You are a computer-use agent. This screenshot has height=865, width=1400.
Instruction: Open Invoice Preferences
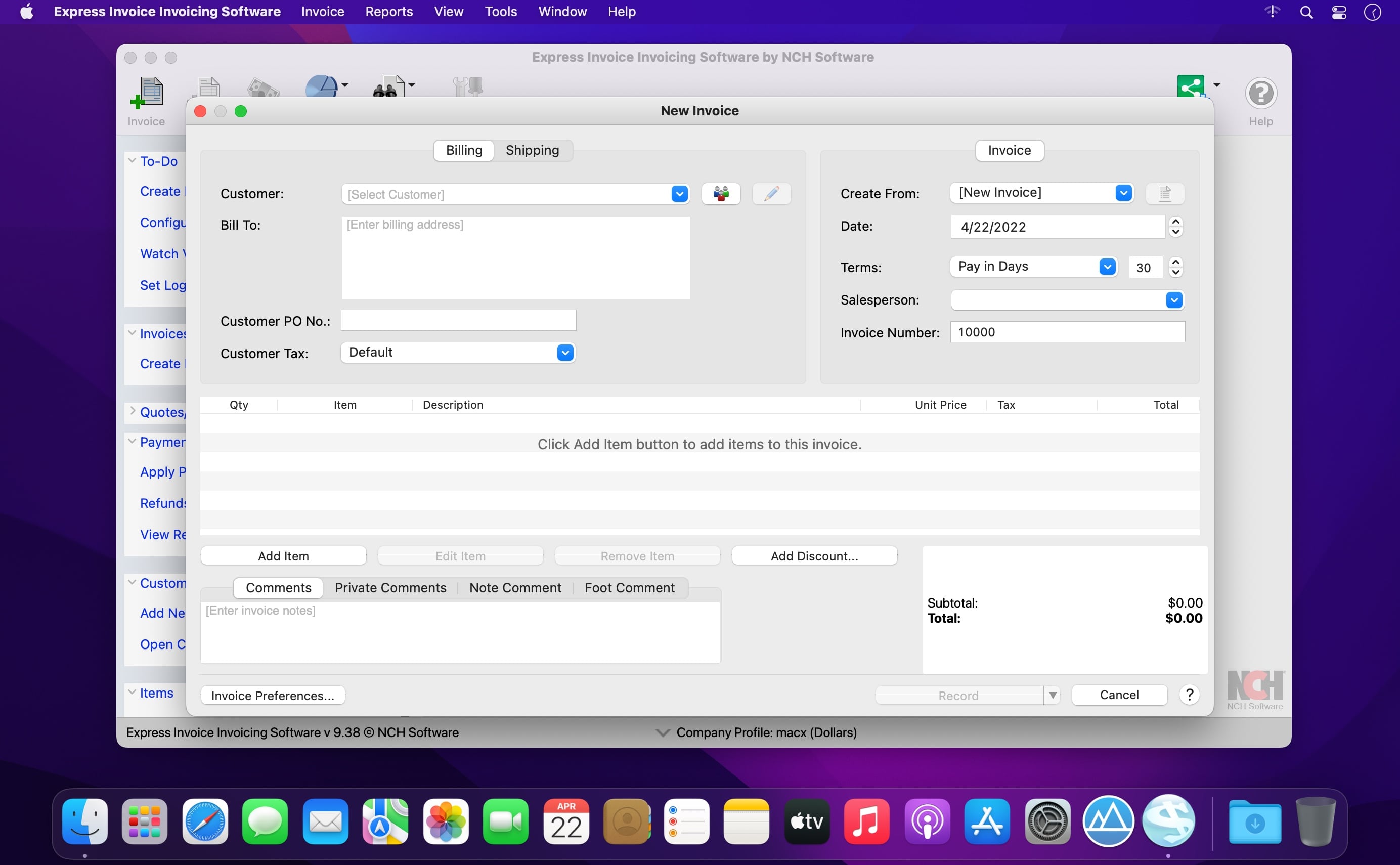pos(273,696)
